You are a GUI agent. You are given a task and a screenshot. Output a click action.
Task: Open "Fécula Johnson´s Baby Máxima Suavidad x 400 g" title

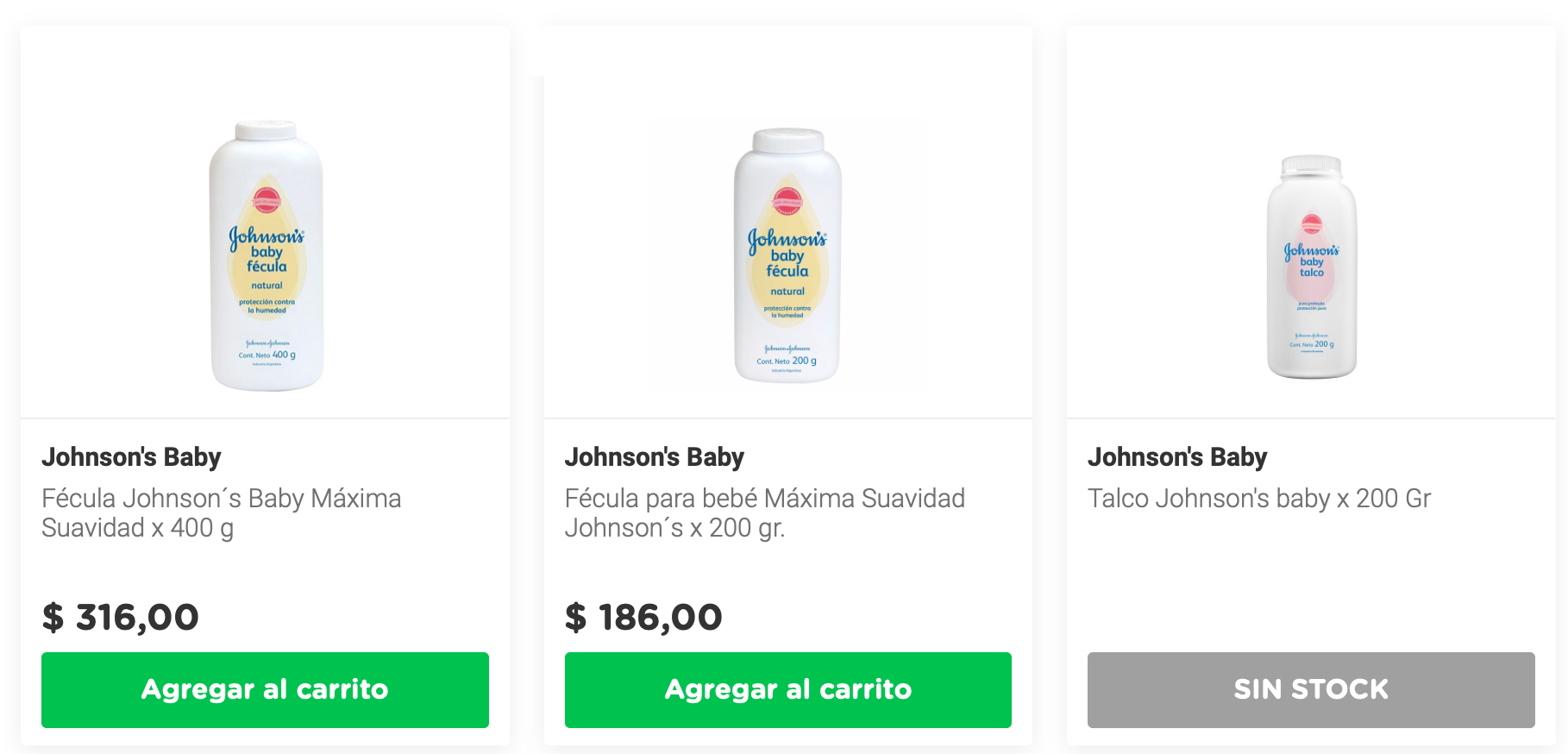222,512
